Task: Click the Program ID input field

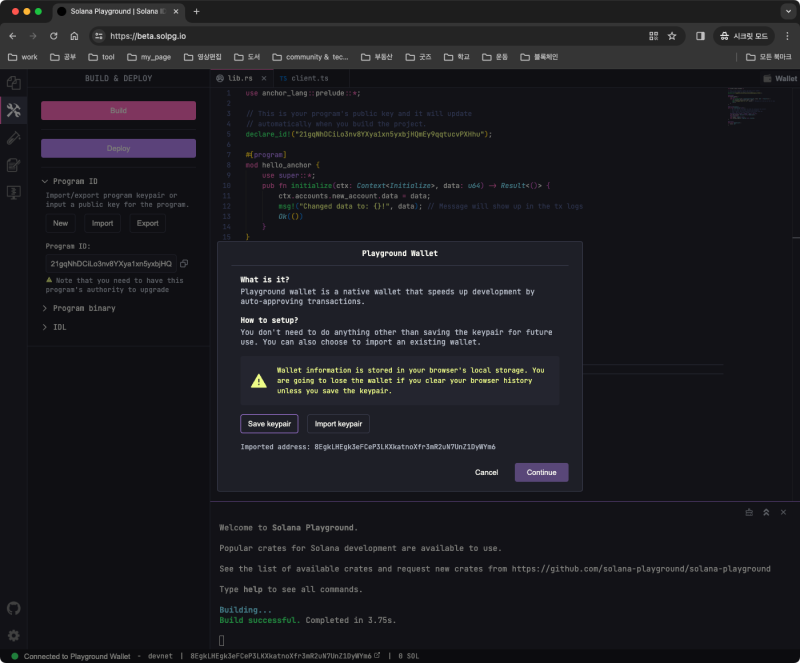Action: coord(111,264)
